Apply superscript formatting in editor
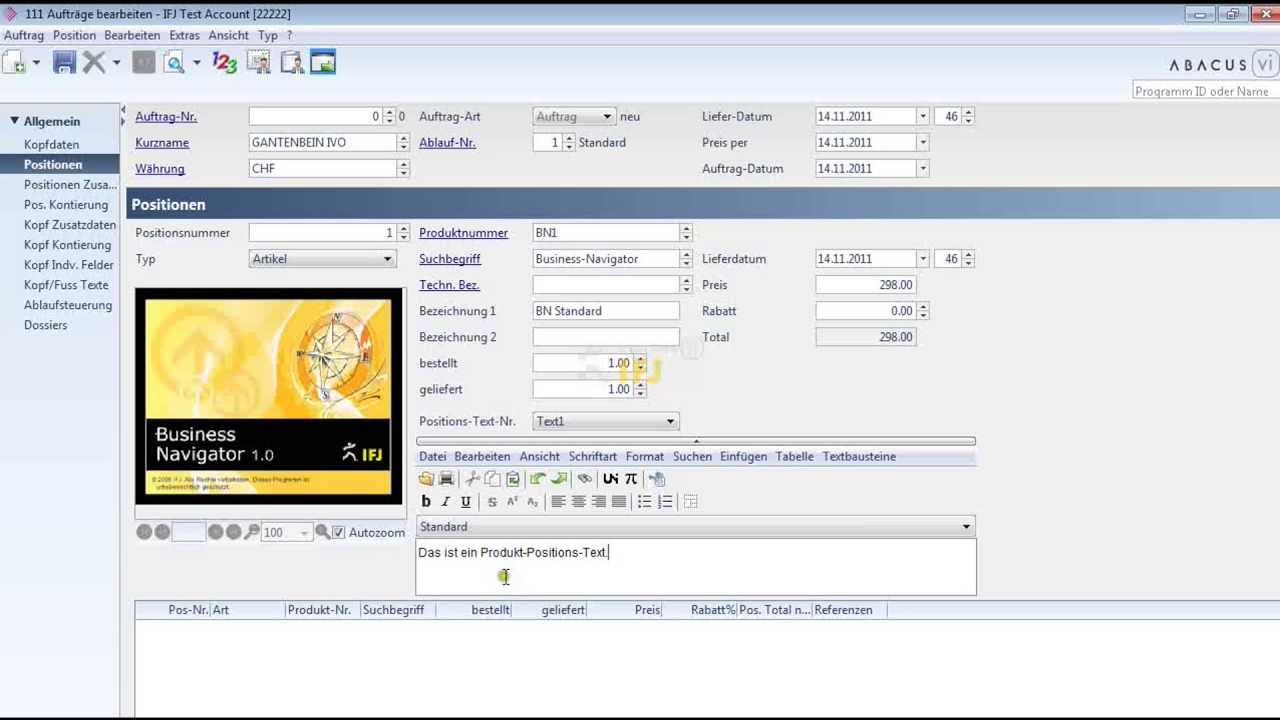Image resolution: width=1280 pixels, height=720 pixels. tap(512, 502)
